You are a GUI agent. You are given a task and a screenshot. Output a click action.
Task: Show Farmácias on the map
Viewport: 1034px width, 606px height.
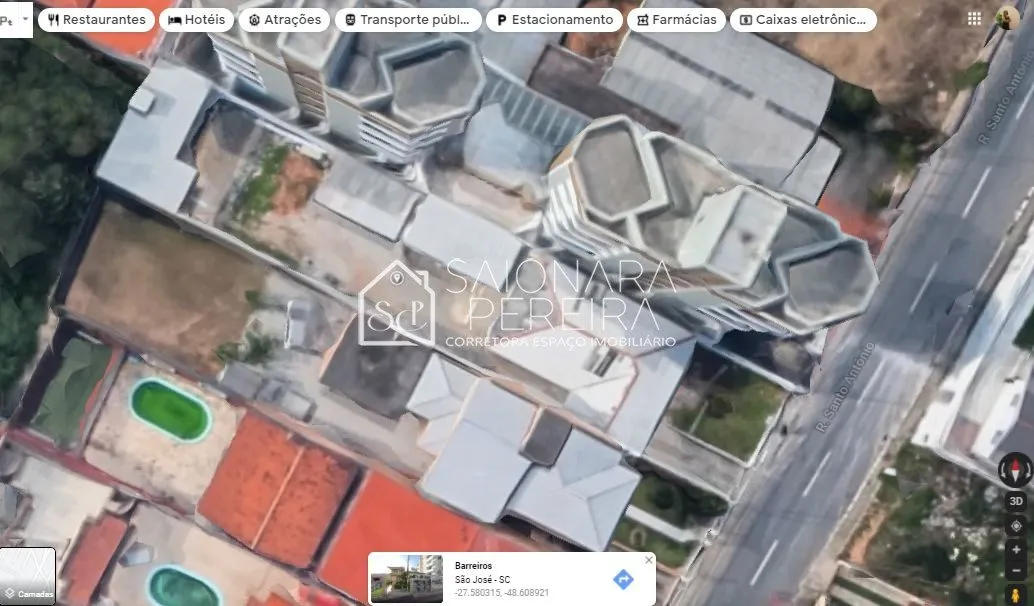(x=676, y=20)
